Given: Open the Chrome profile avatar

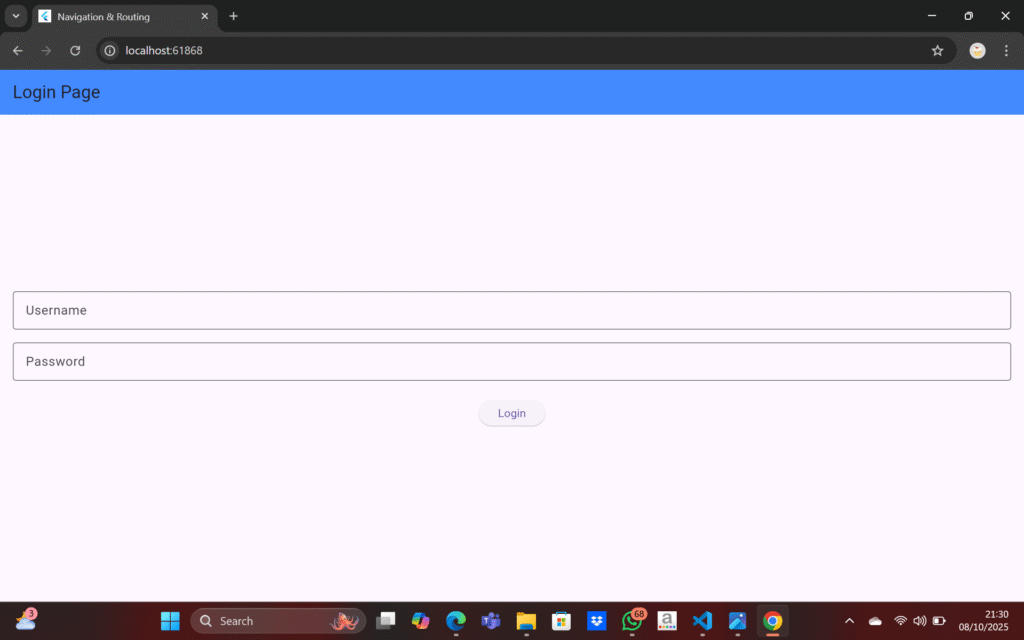Looking at the screenshot, I should pos(977,51).
